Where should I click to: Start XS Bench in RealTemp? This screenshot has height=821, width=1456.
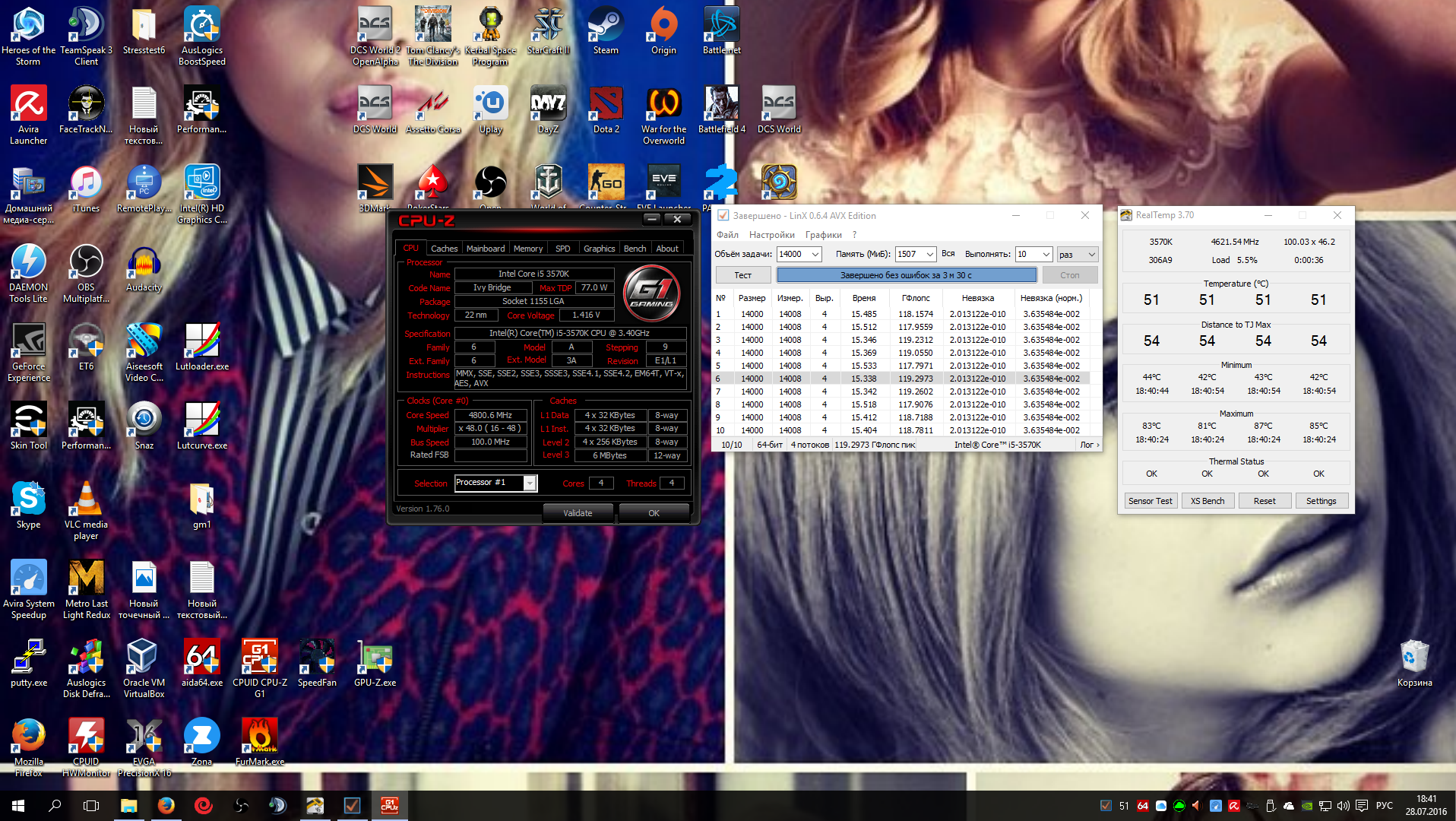coord(1207,501)
